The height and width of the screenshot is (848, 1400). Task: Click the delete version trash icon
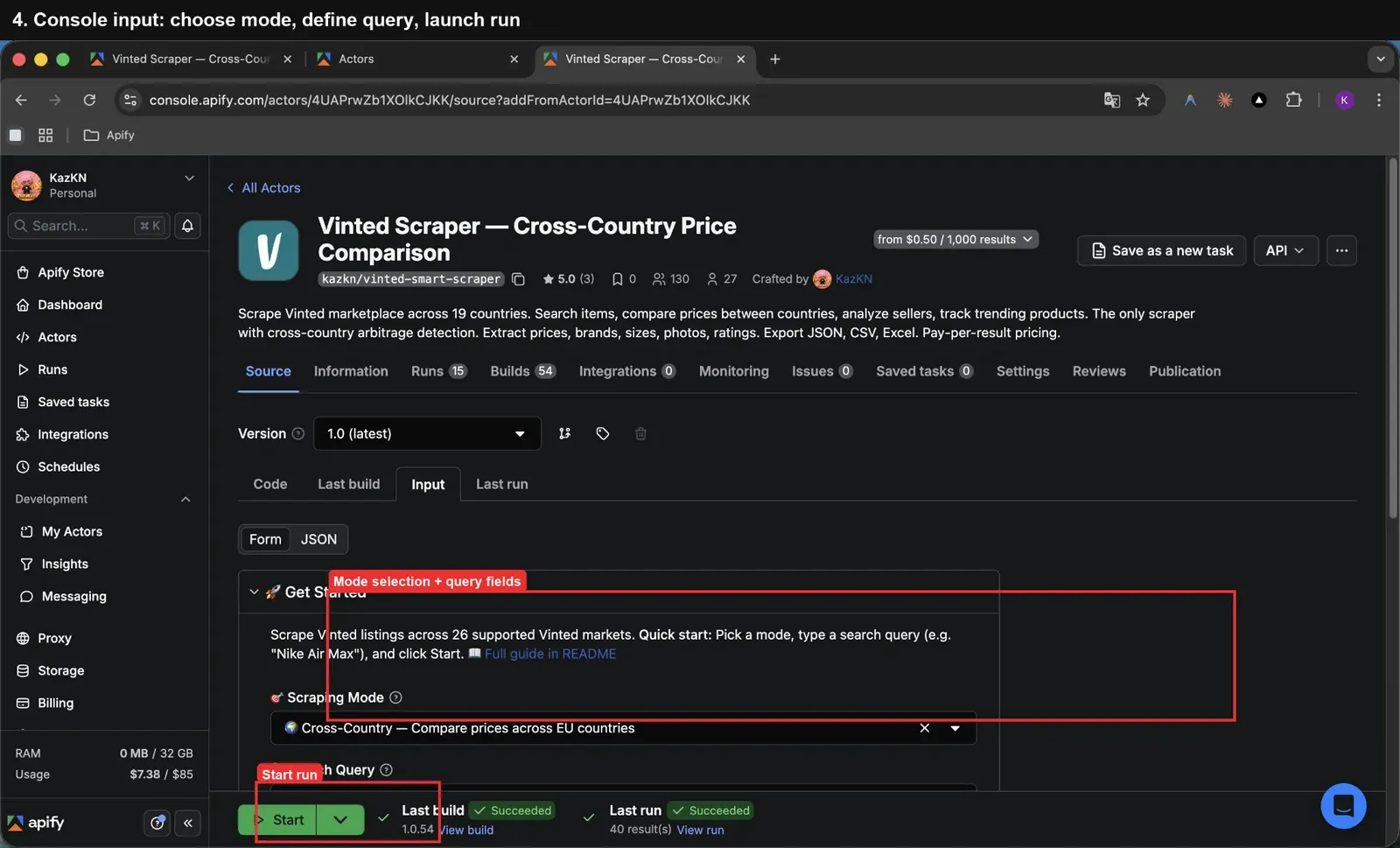(640, 433)
